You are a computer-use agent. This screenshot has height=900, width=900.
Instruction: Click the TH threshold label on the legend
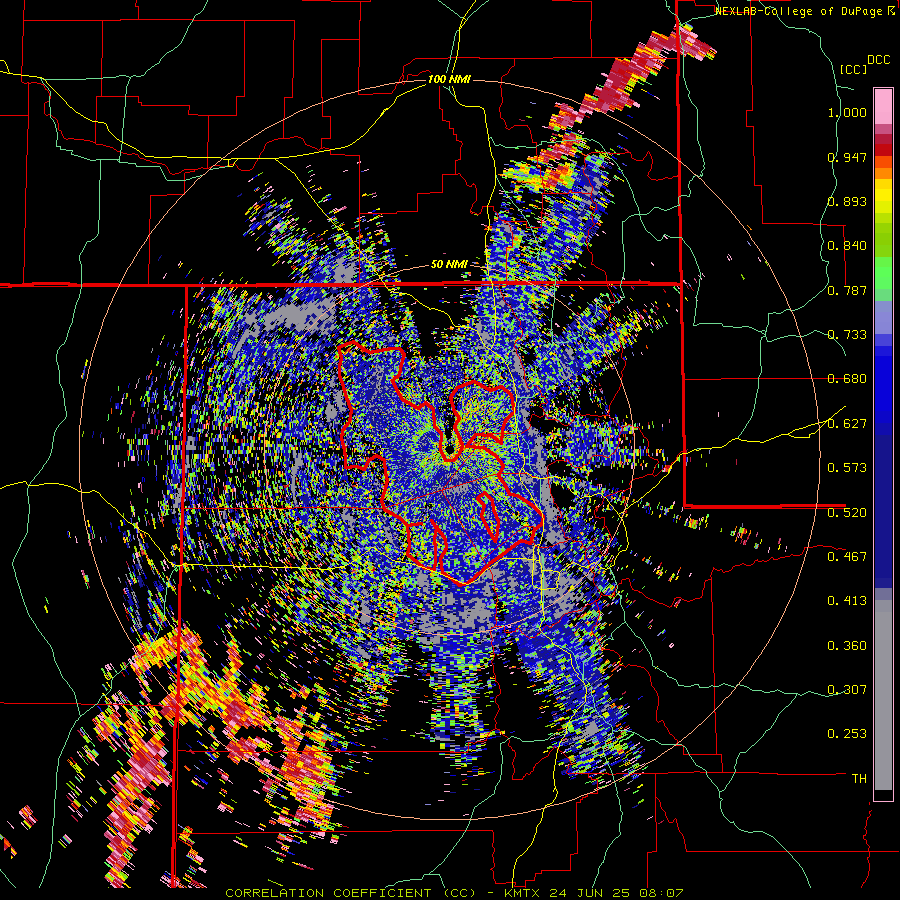(859, 779)
